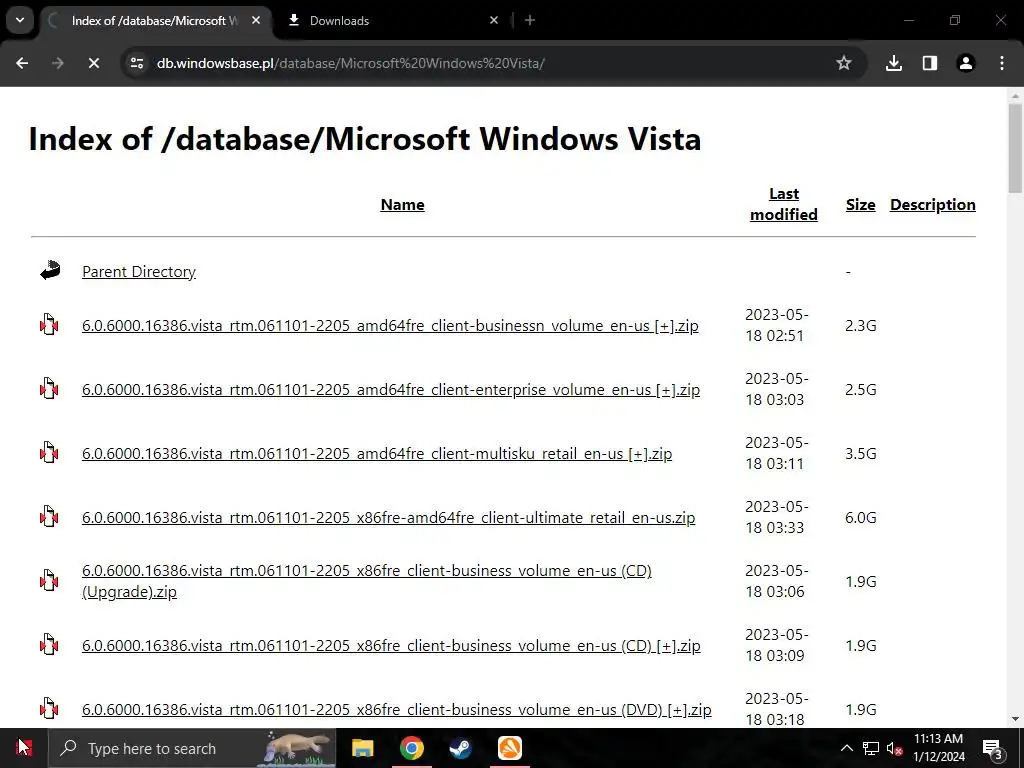Click the 2023-05-18 03:33 modified date

(x=777, y=517)
